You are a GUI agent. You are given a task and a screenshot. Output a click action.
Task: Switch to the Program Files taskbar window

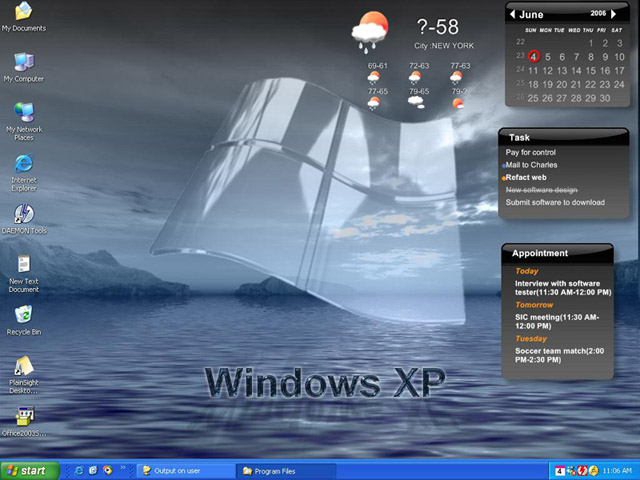pyautogui.click(x=287, y=471)
